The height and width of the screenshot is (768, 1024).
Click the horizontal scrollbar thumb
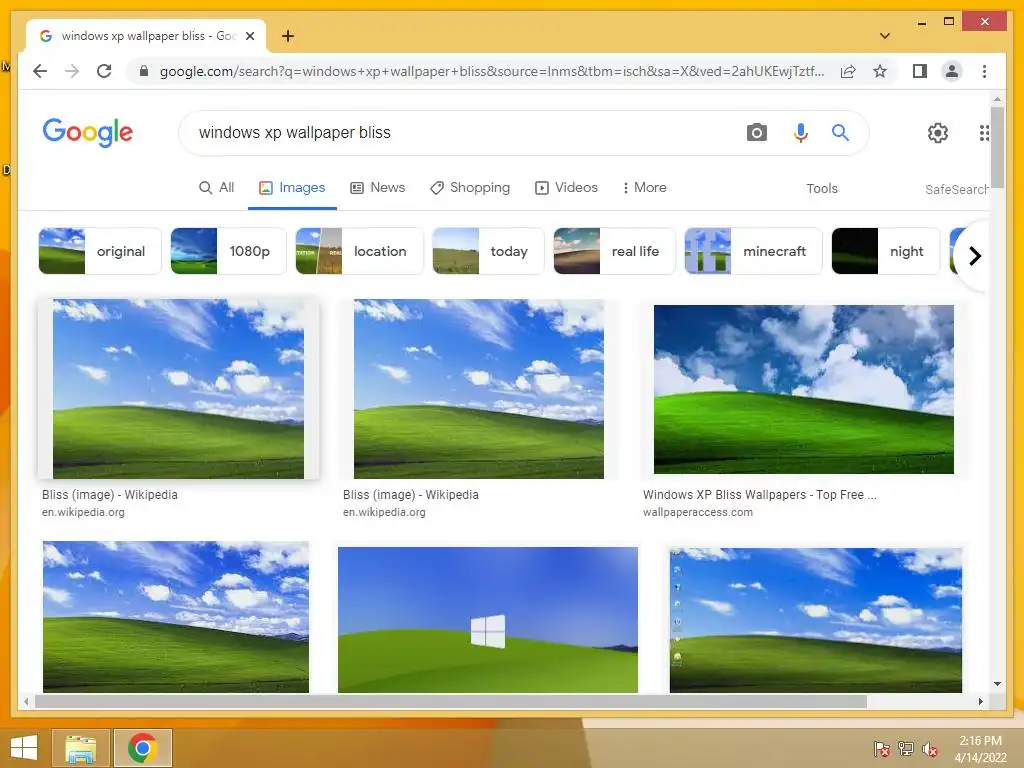click(x=451, y=701)
